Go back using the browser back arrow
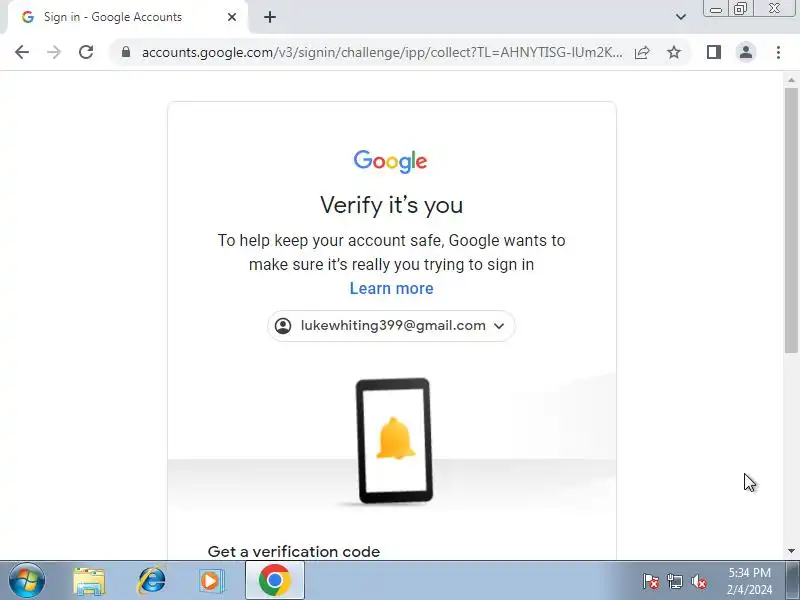 point(22,52)
